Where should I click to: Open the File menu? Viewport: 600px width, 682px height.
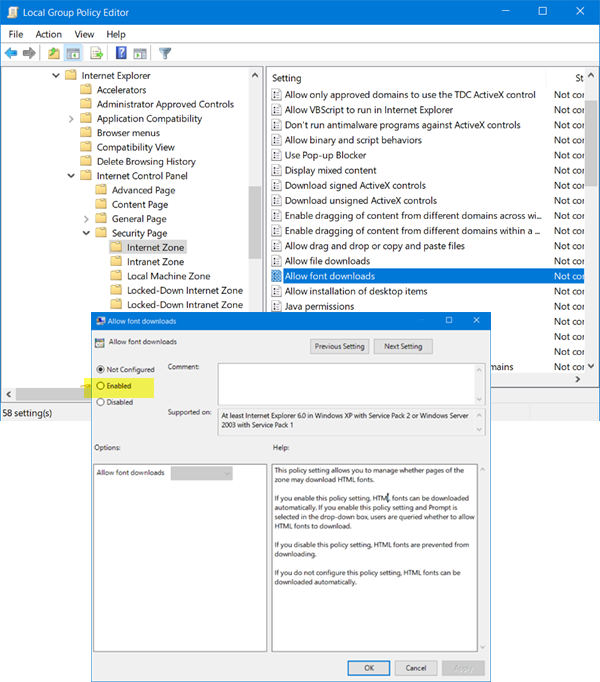coord(16,34)
